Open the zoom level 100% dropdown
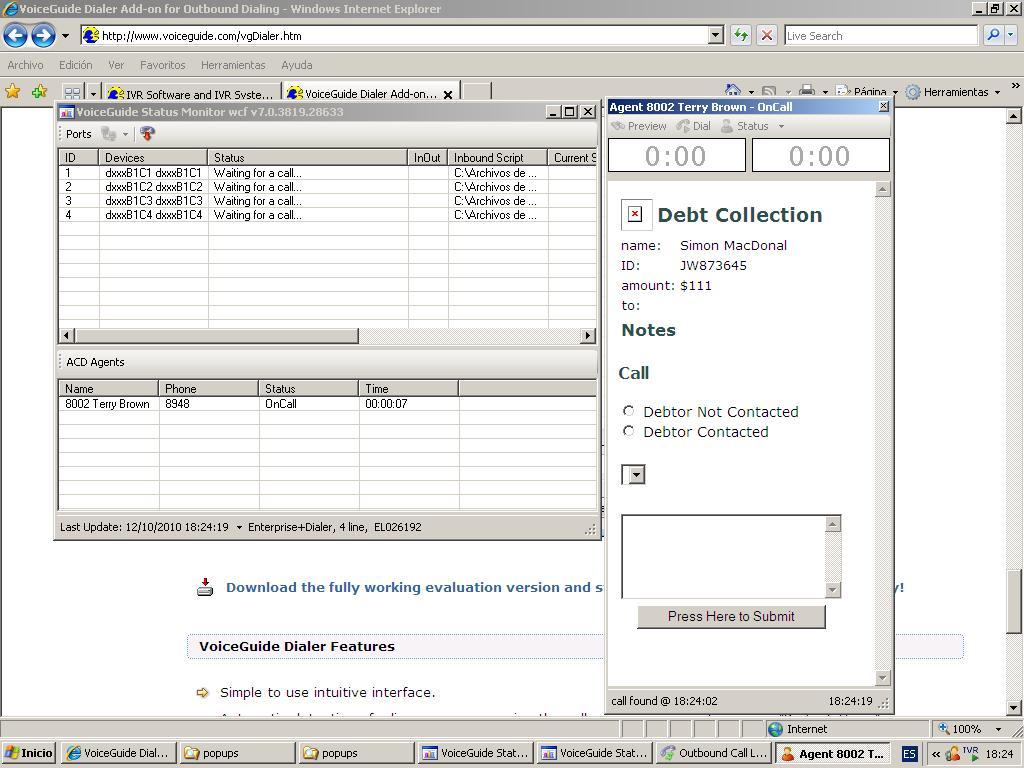The image size is (1024, 768). (998, 729)
